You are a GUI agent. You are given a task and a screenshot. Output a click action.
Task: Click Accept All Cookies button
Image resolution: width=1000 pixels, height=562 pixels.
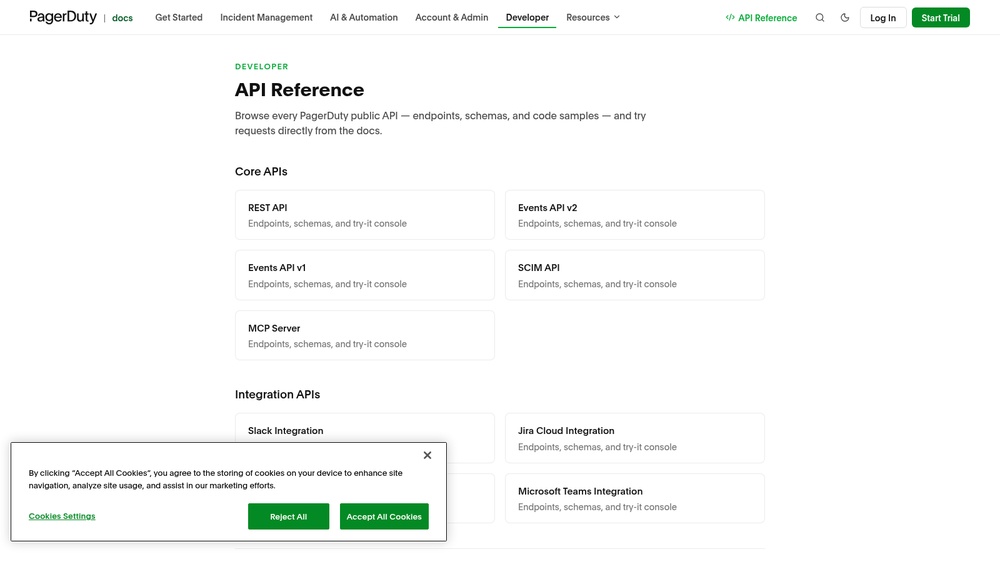[x=384, y=517]
